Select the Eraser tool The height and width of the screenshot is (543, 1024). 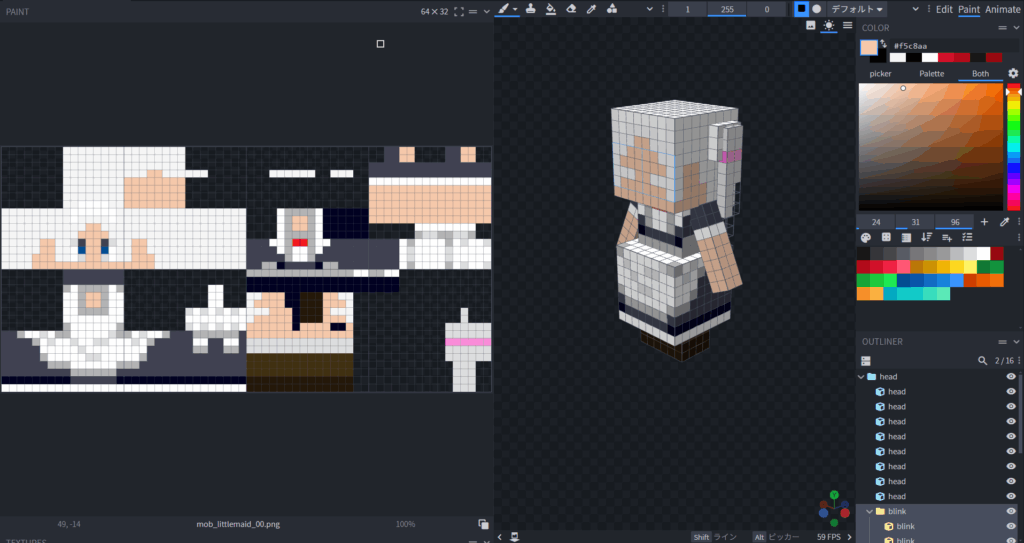pyautogui.click(x=571, y=9)
